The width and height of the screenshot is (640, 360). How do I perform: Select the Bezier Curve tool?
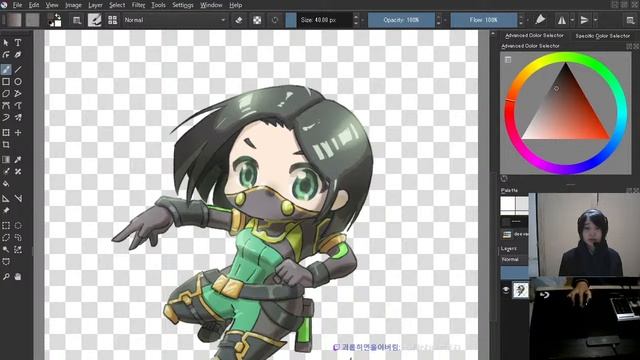click(x=6, y=106)
